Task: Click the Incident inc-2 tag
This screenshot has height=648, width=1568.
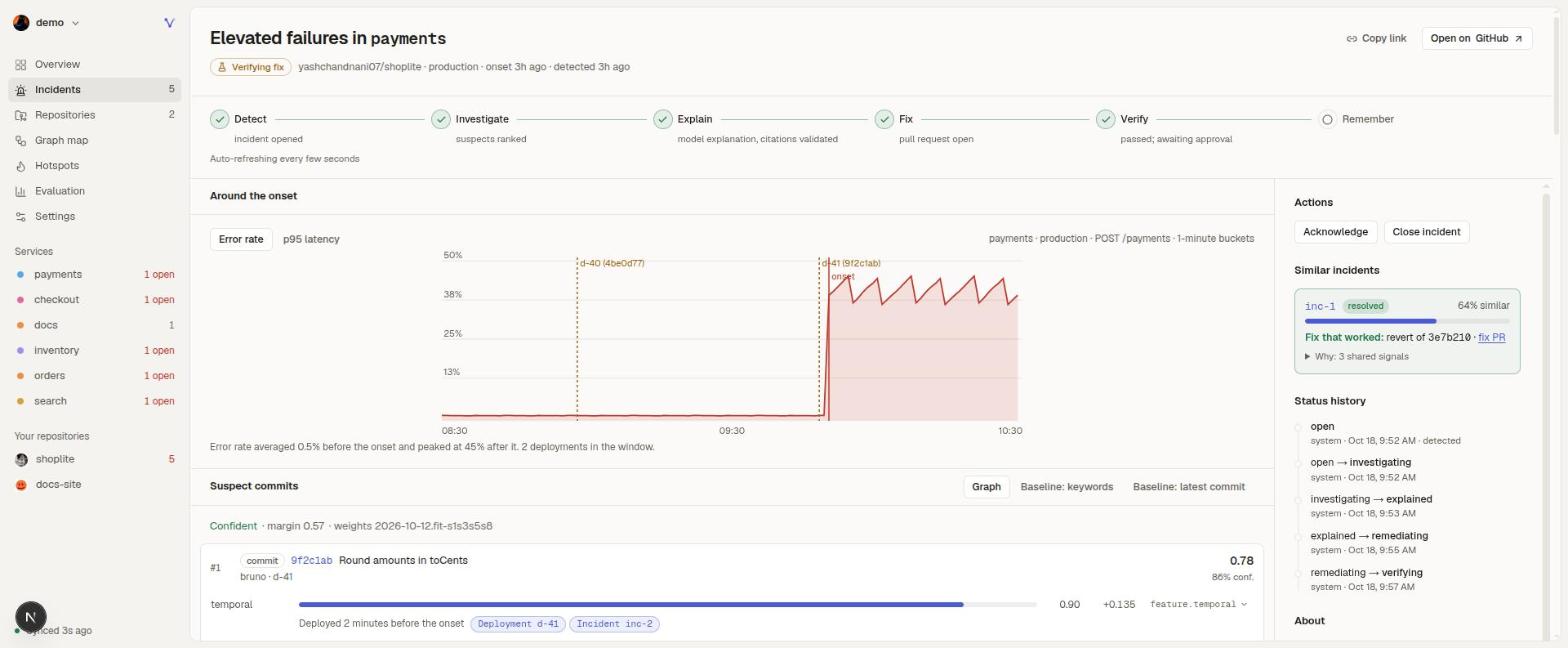Action: pyautogui.click(x=614, y=624)
